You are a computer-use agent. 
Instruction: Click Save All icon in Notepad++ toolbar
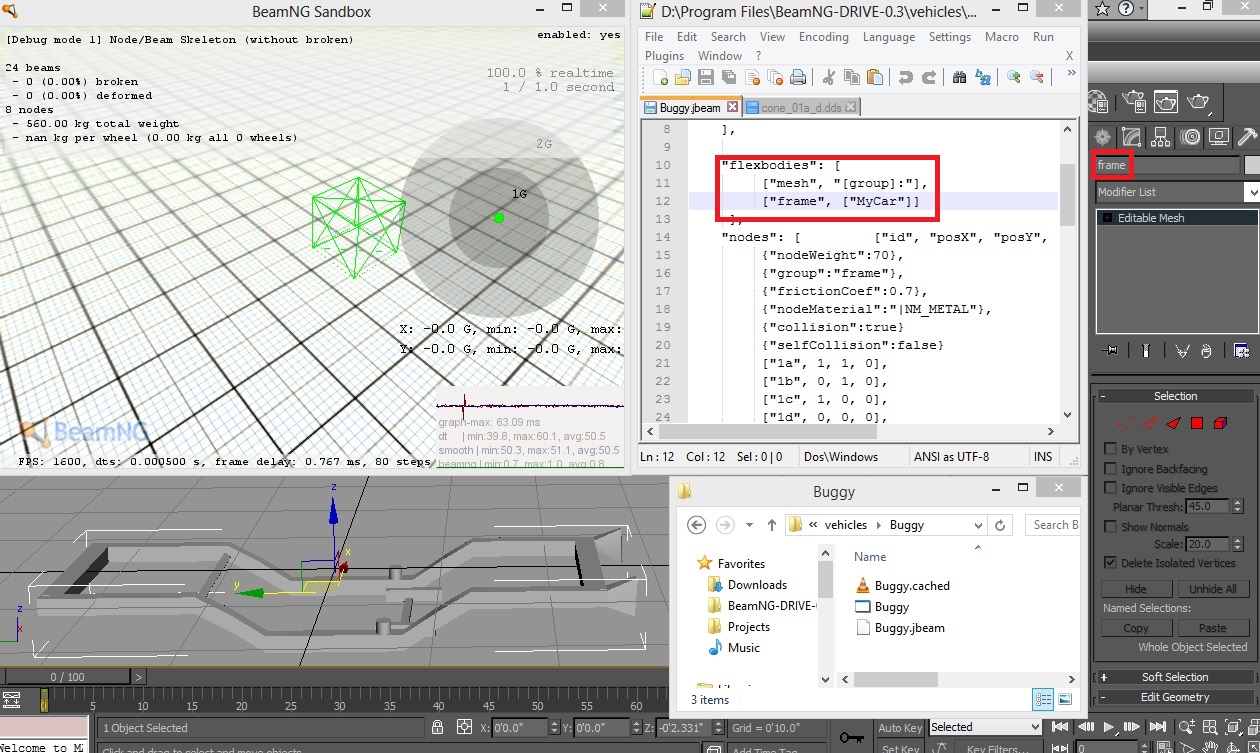click(x=729, y=77)
